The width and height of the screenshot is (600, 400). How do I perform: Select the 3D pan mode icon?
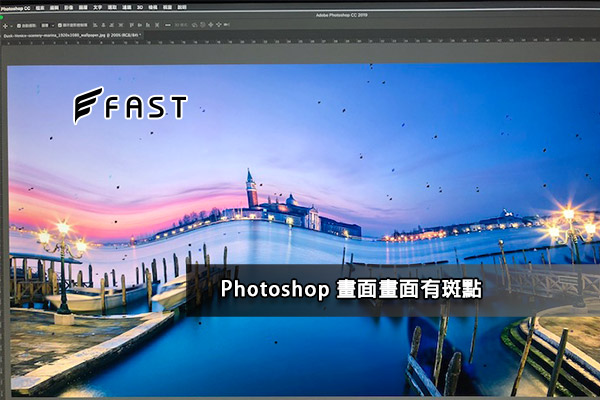[210, 25]
